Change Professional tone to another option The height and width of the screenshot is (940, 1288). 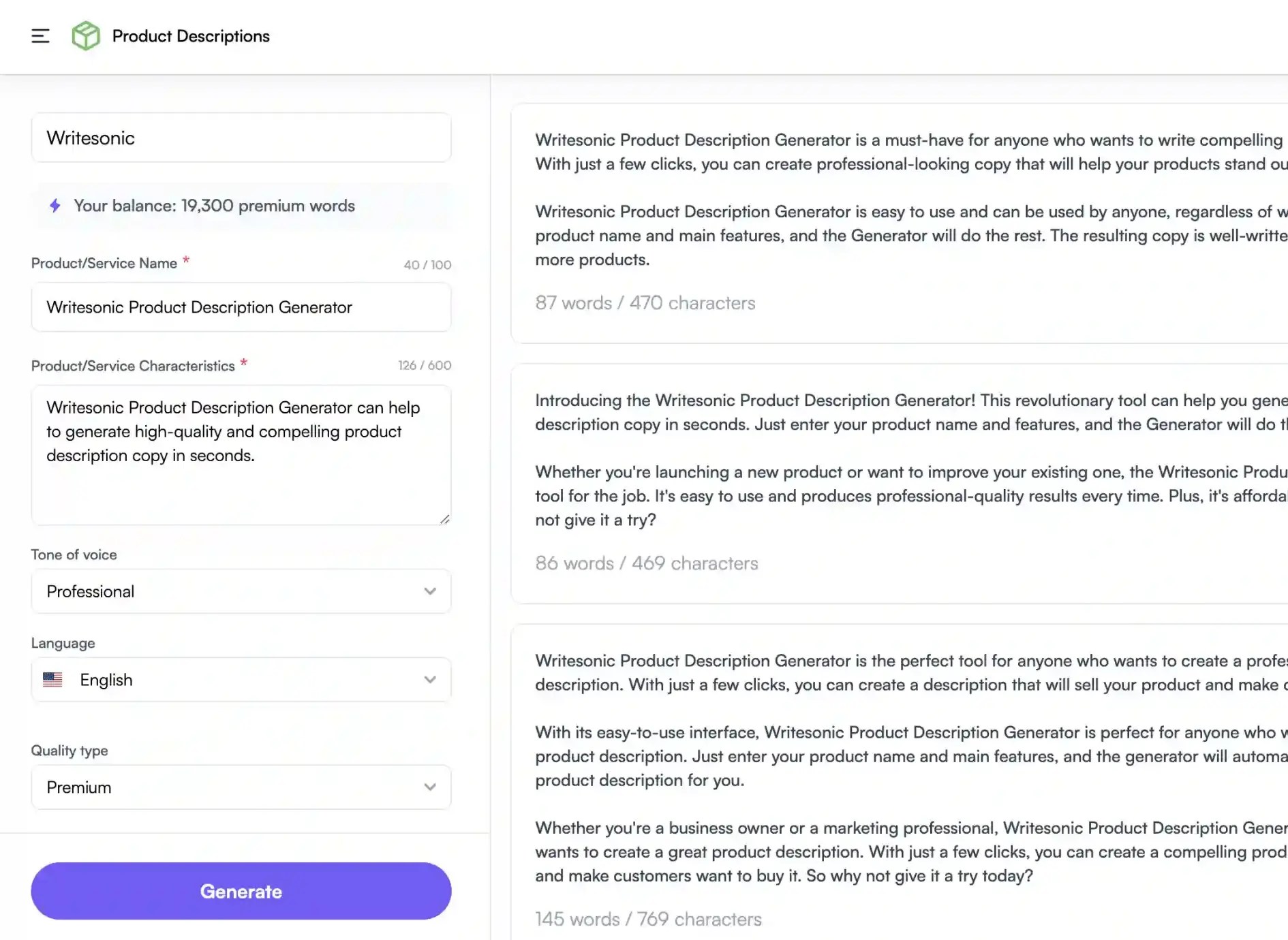tap(241, 591)
